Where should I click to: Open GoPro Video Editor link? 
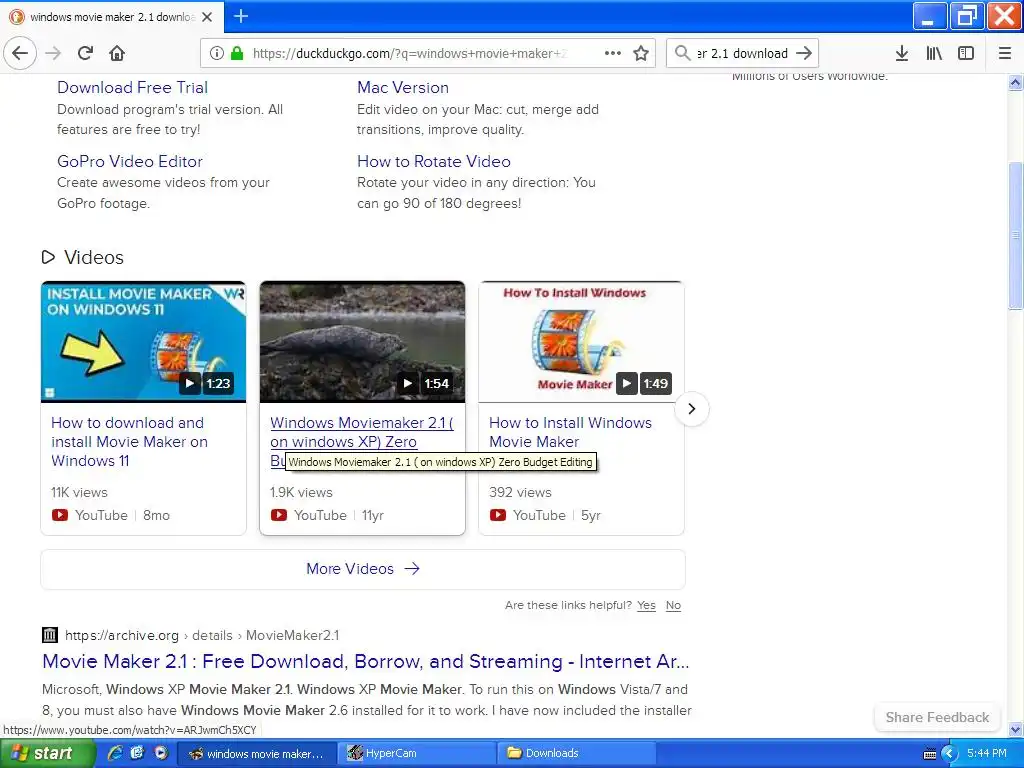pos(130,161)
